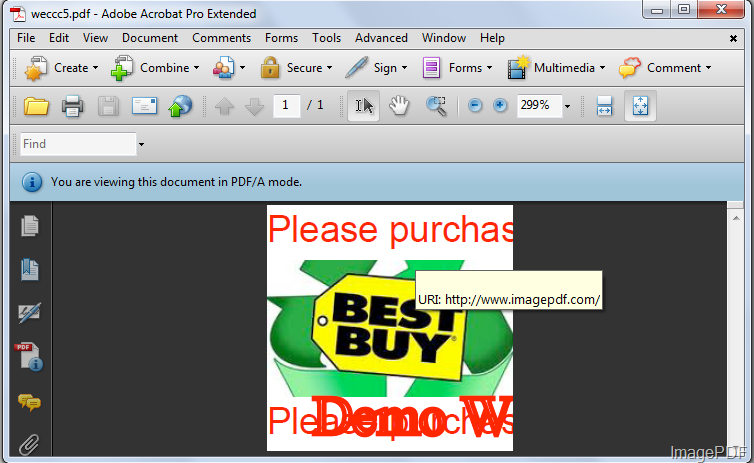Open the Advanced menu

coord(381,38)
